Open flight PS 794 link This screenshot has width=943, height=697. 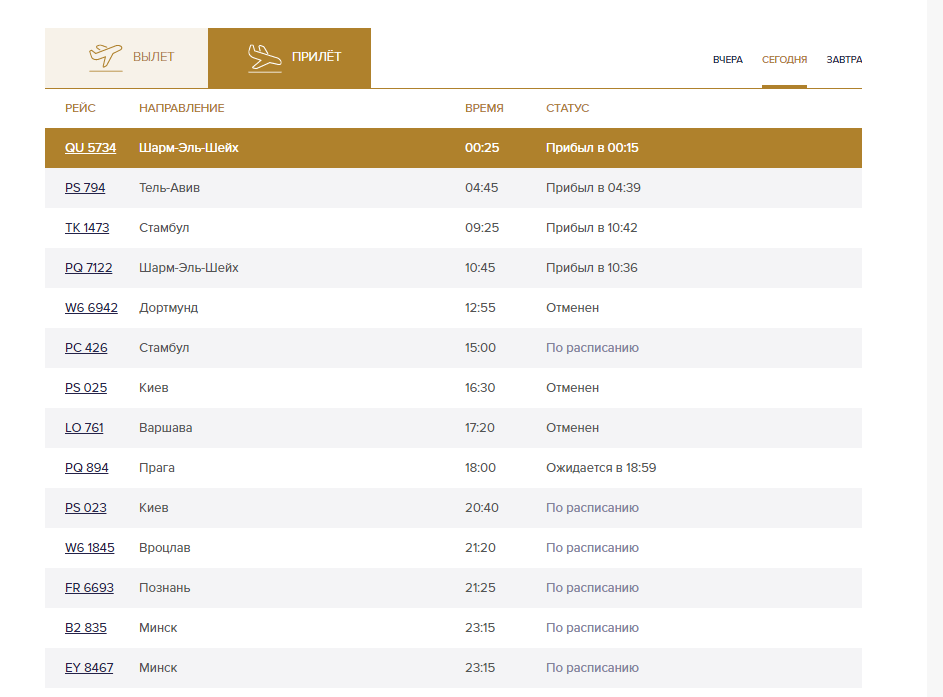coord(85,188)
